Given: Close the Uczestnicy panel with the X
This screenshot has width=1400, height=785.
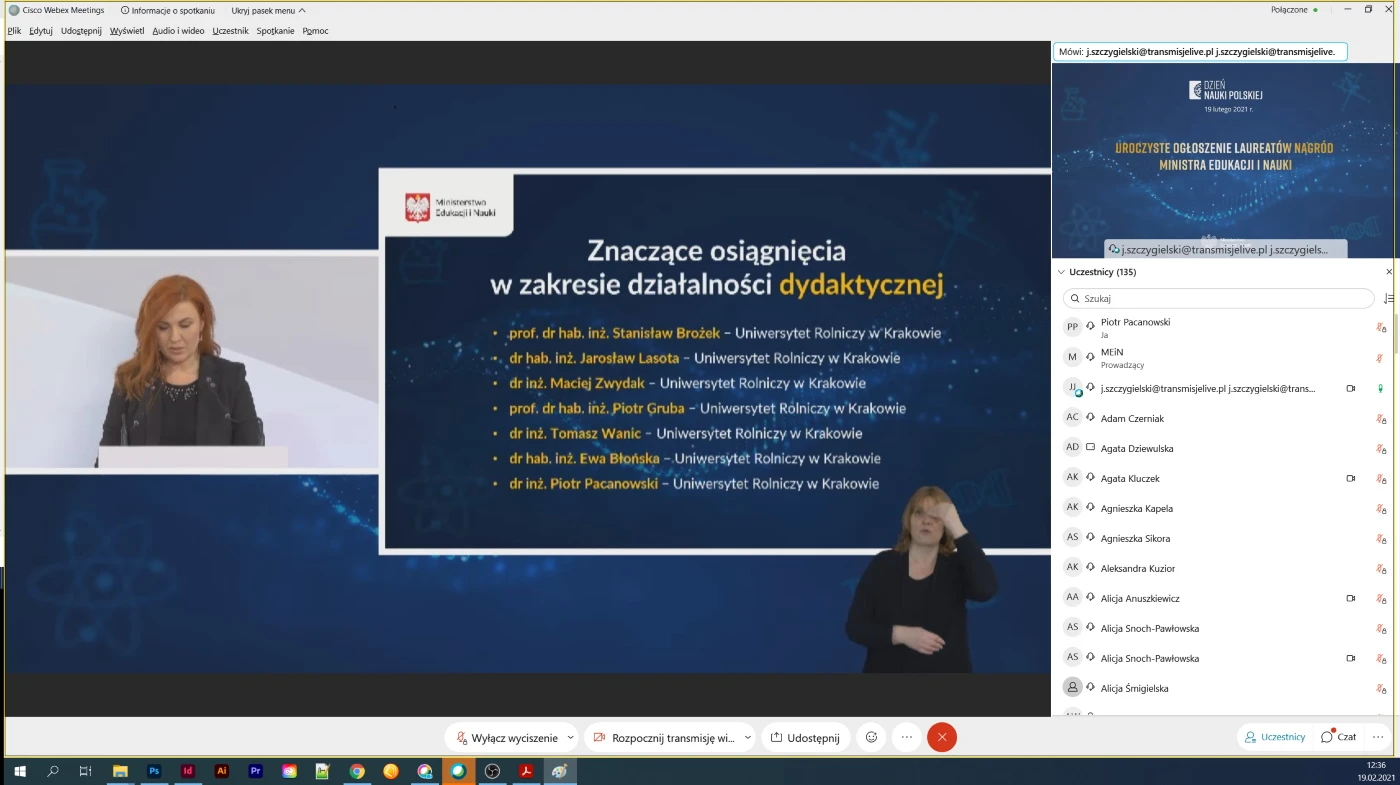Looking at the screenshot, I should pos(1389,272).
